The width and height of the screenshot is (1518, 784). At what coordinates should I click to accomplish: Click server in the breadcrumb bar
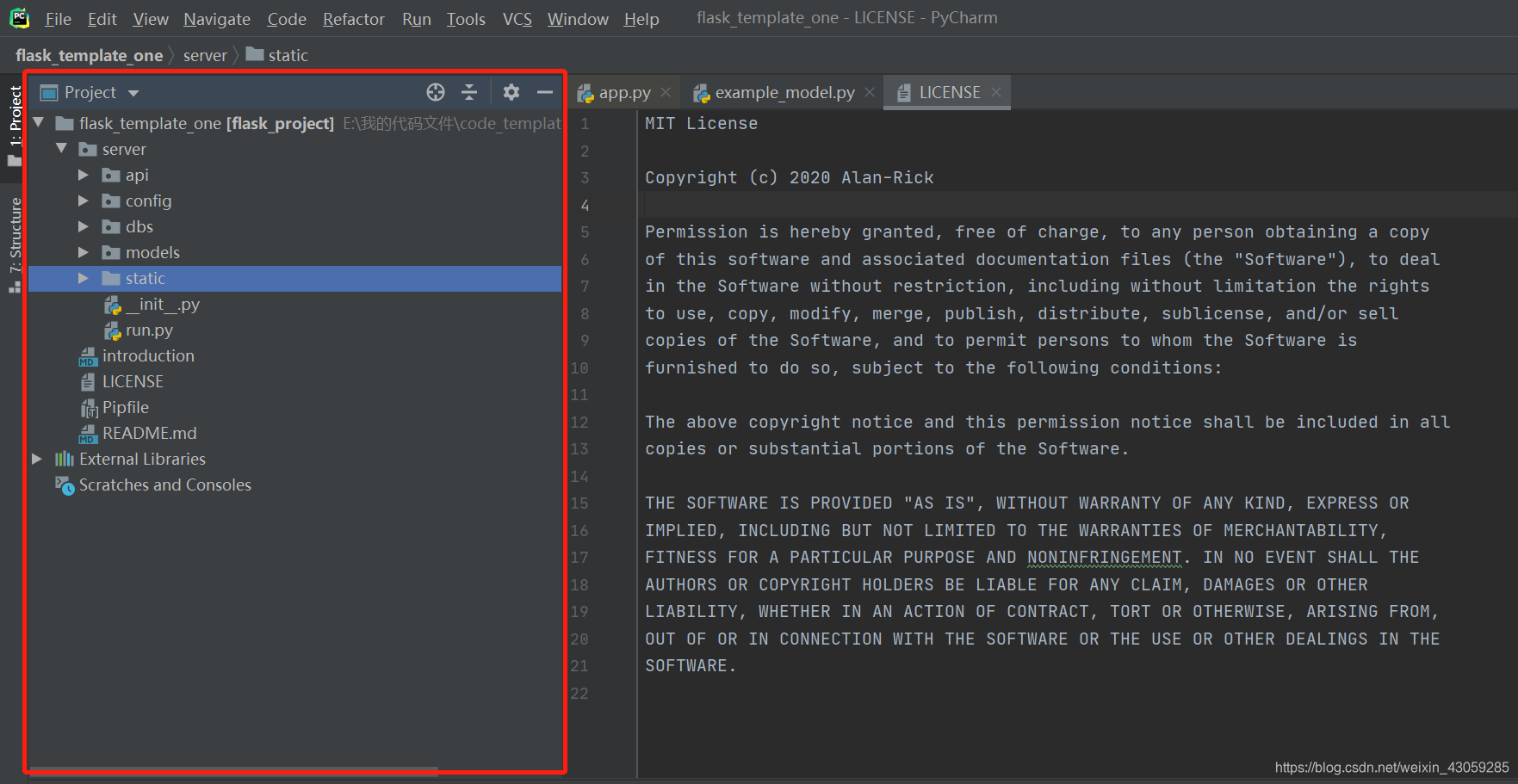pyautogui.click(x=205, y=55)
